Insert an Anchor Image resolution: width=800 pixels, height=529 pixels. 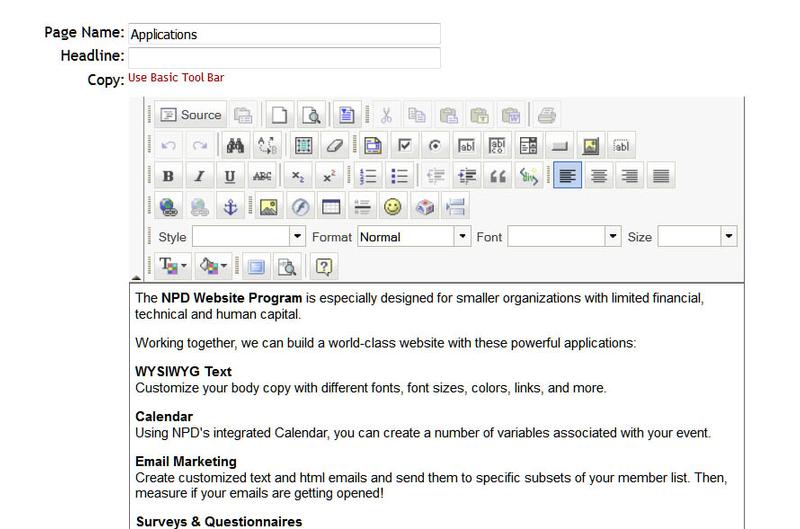coord(231,207)
